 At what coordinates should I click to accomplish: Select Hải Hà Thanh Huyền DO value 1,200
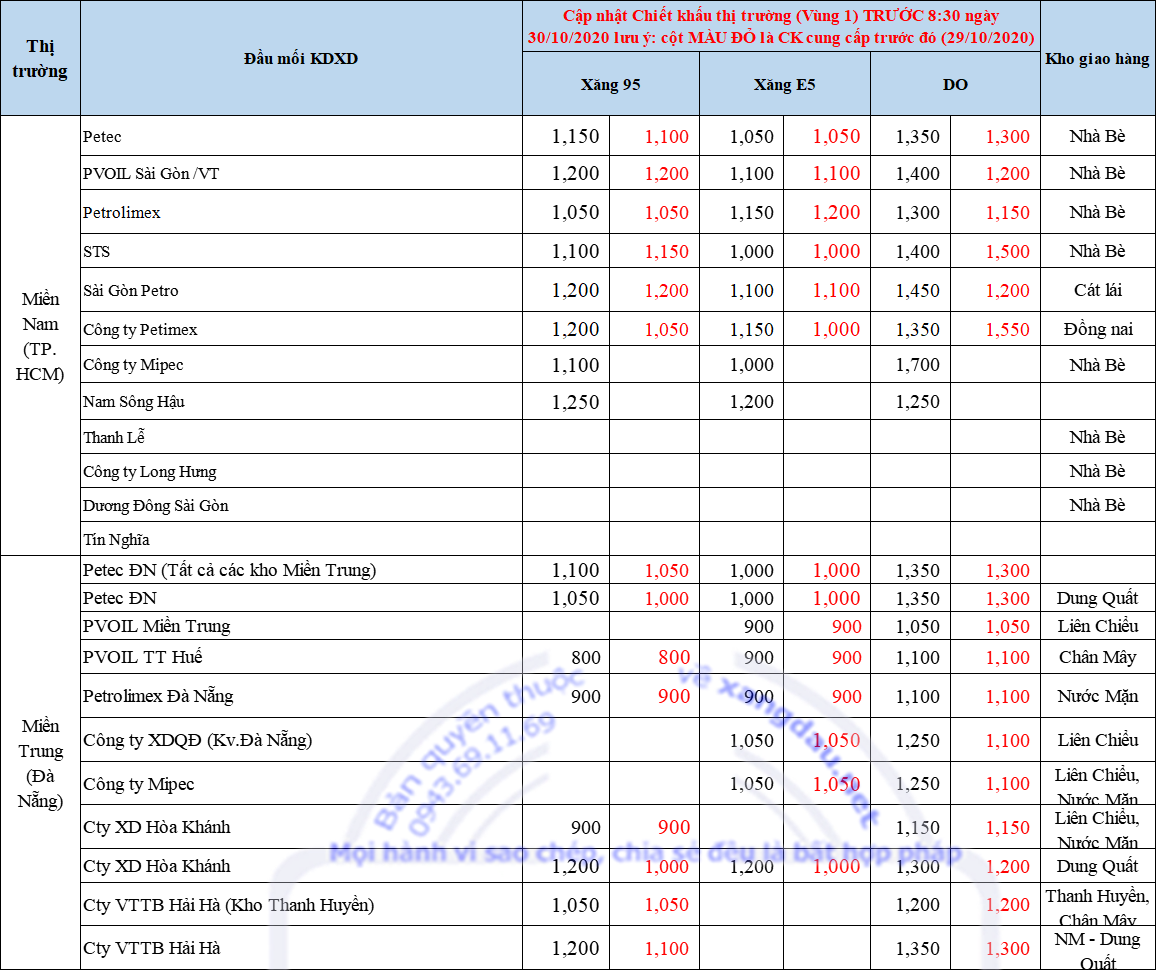tap(910, 904)
